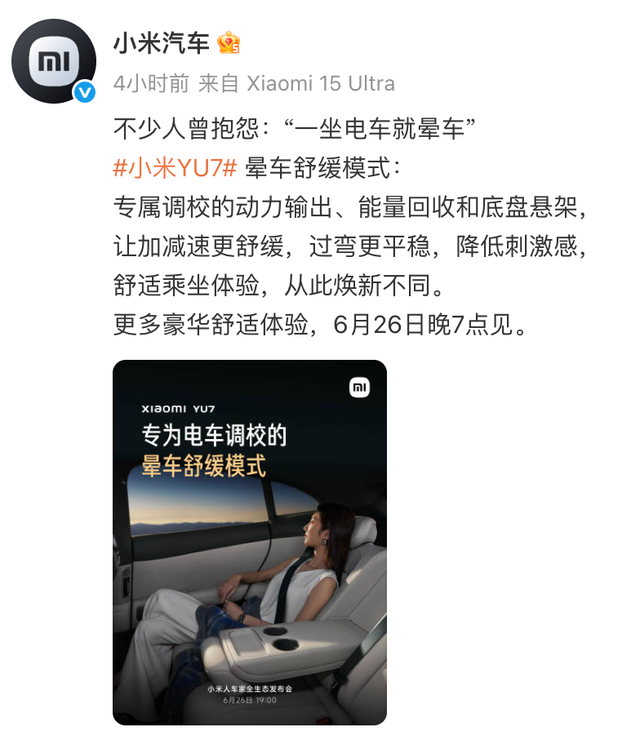Viewport: 640px width, 736px height.
Task: Click the 小米人车家全生态发布会 poster caption
Action: pyautogui.click(x=250, y=689)
